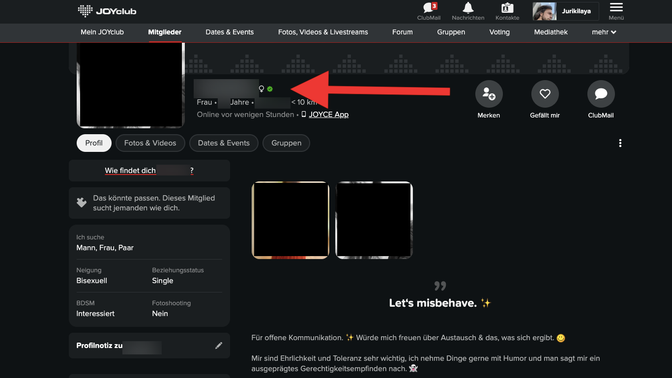Open the large profile picture
Image resolution: width=672 pixels, height=378 pixels.
point(130,85)
